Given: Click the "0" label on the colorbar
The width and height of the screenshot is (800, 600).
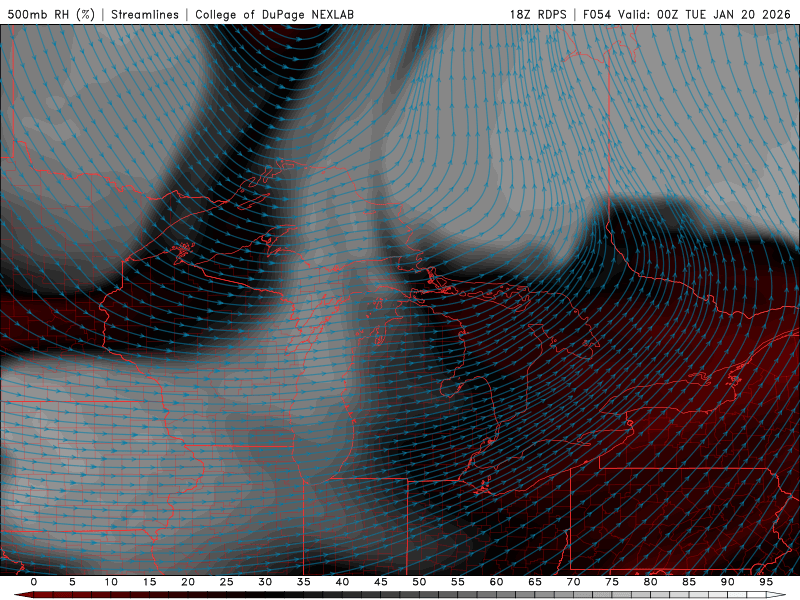Looking at the screenshot, I should pos(34,582).
